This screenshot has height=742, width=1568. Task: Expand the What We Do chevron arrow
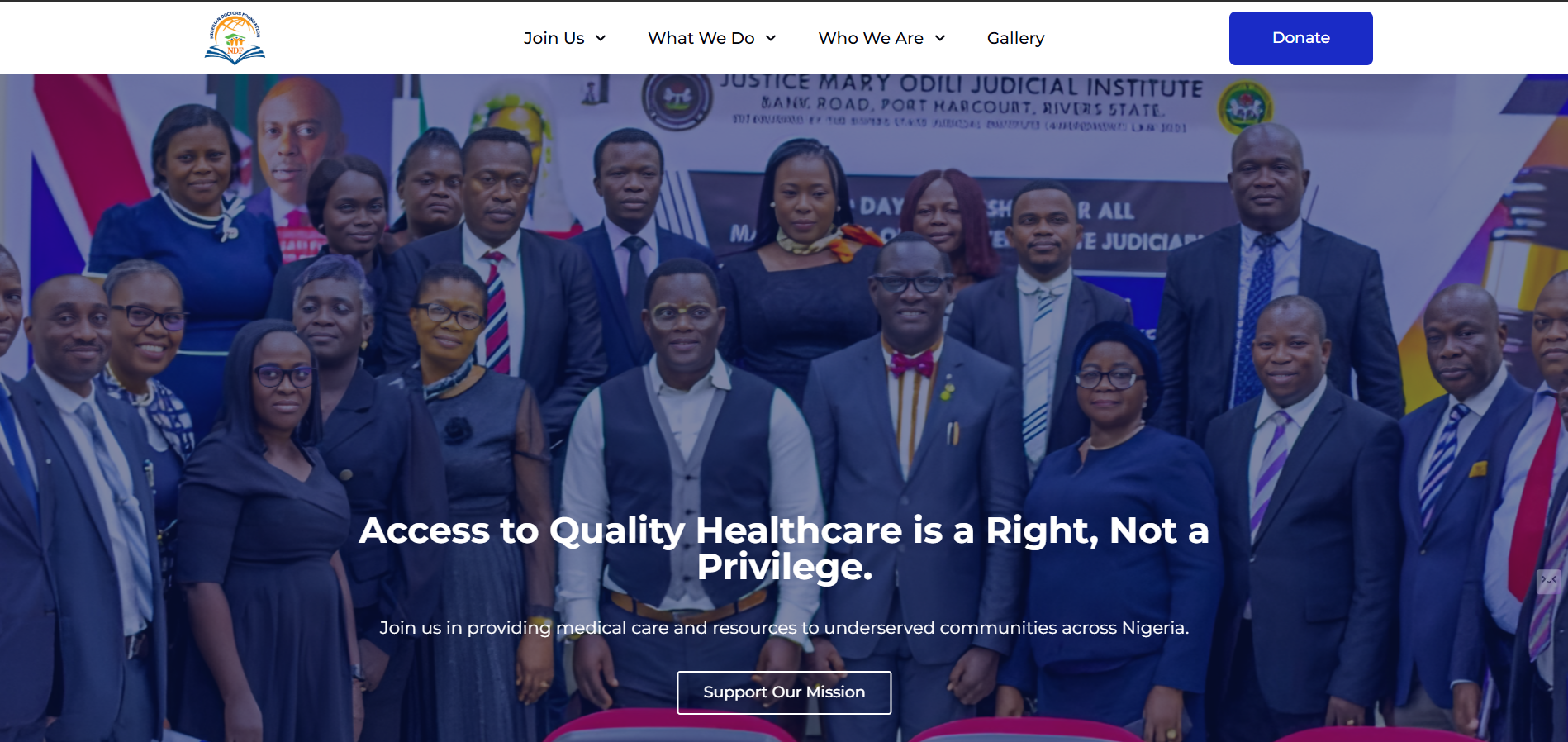(x=771, y=38)
